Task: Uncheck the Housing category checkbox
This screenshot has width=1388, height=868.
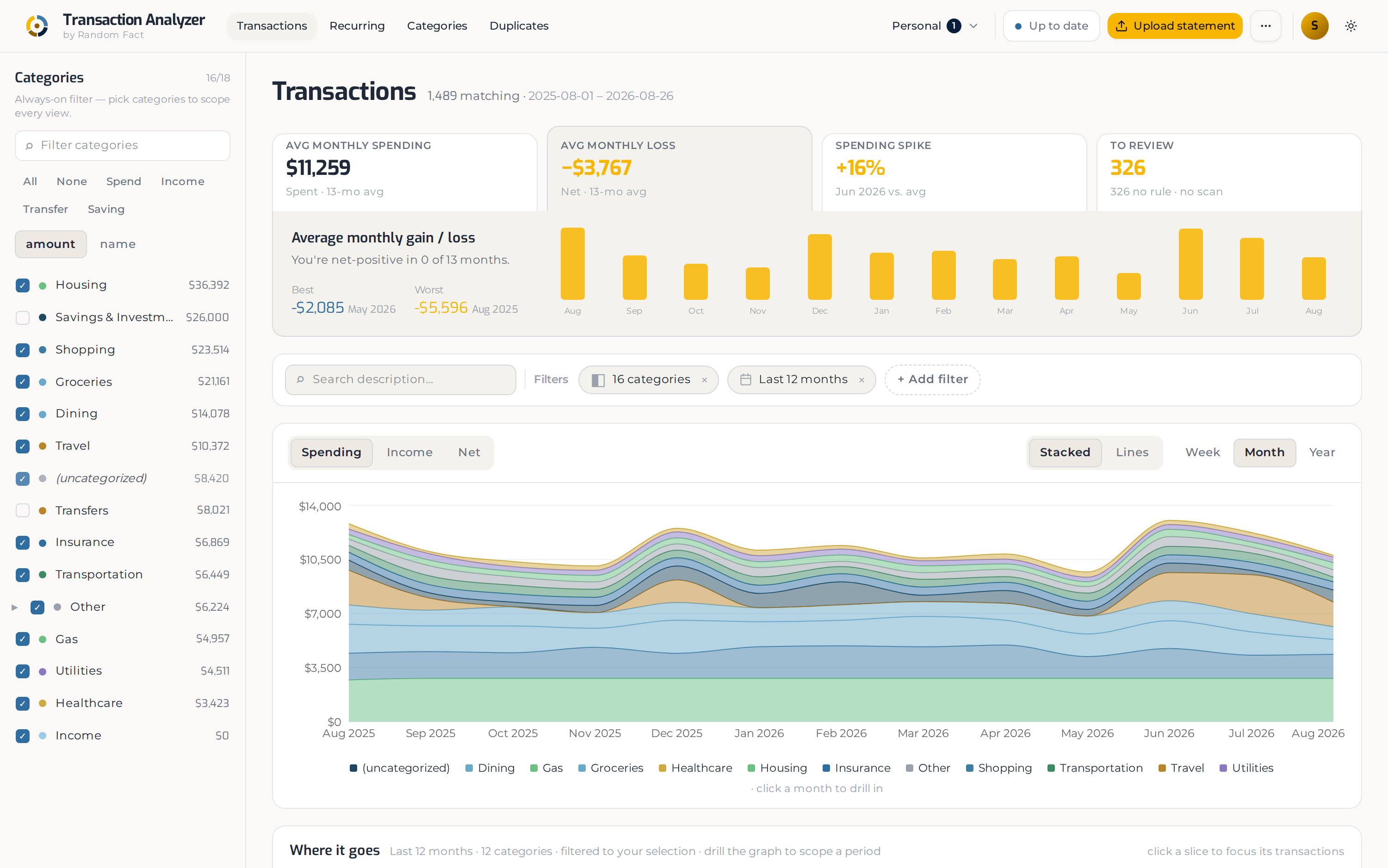Action: coord(22,285)
